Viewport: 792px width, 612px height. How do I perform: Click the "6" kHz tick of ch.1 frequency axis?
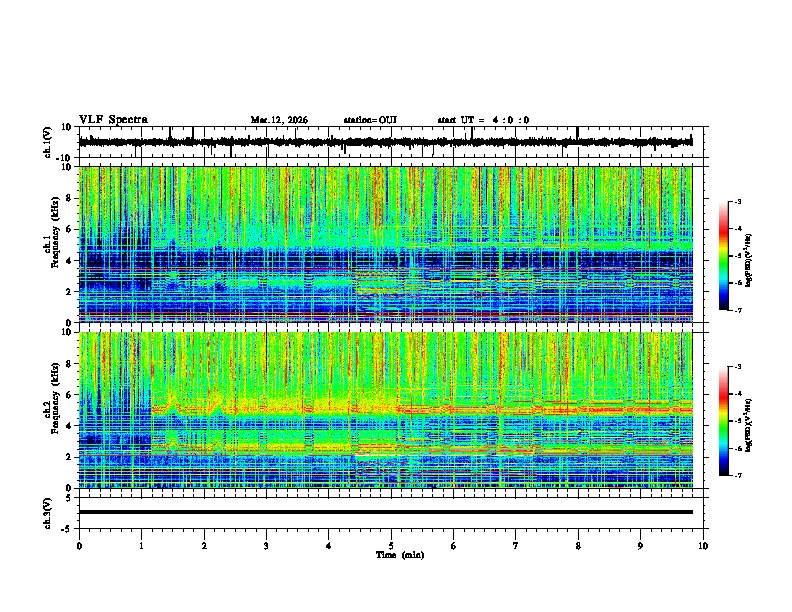pyautogui.click(x=70, y=230)
